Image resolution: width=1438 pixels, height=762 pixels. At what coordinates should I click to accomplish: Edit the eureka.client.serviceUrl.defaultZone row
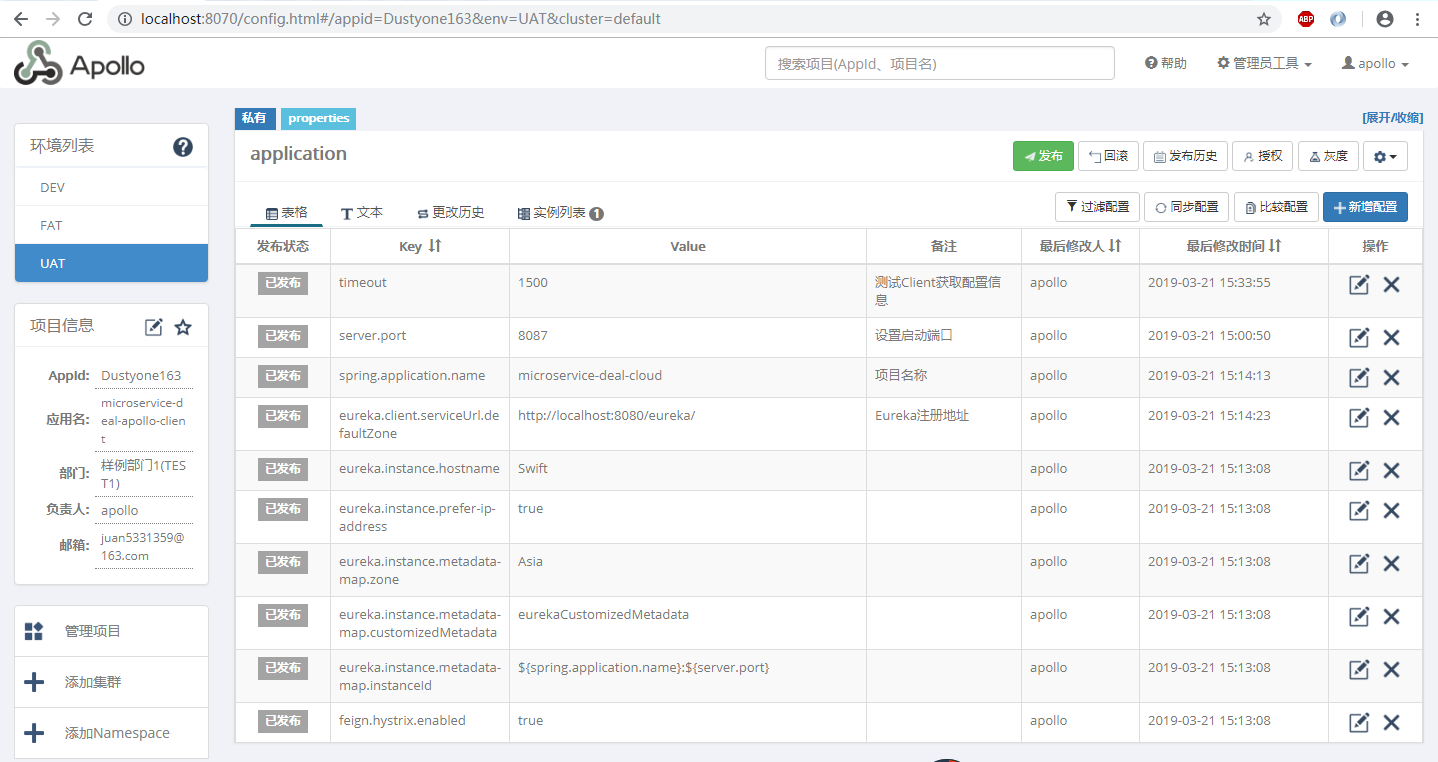(1359, 418)
